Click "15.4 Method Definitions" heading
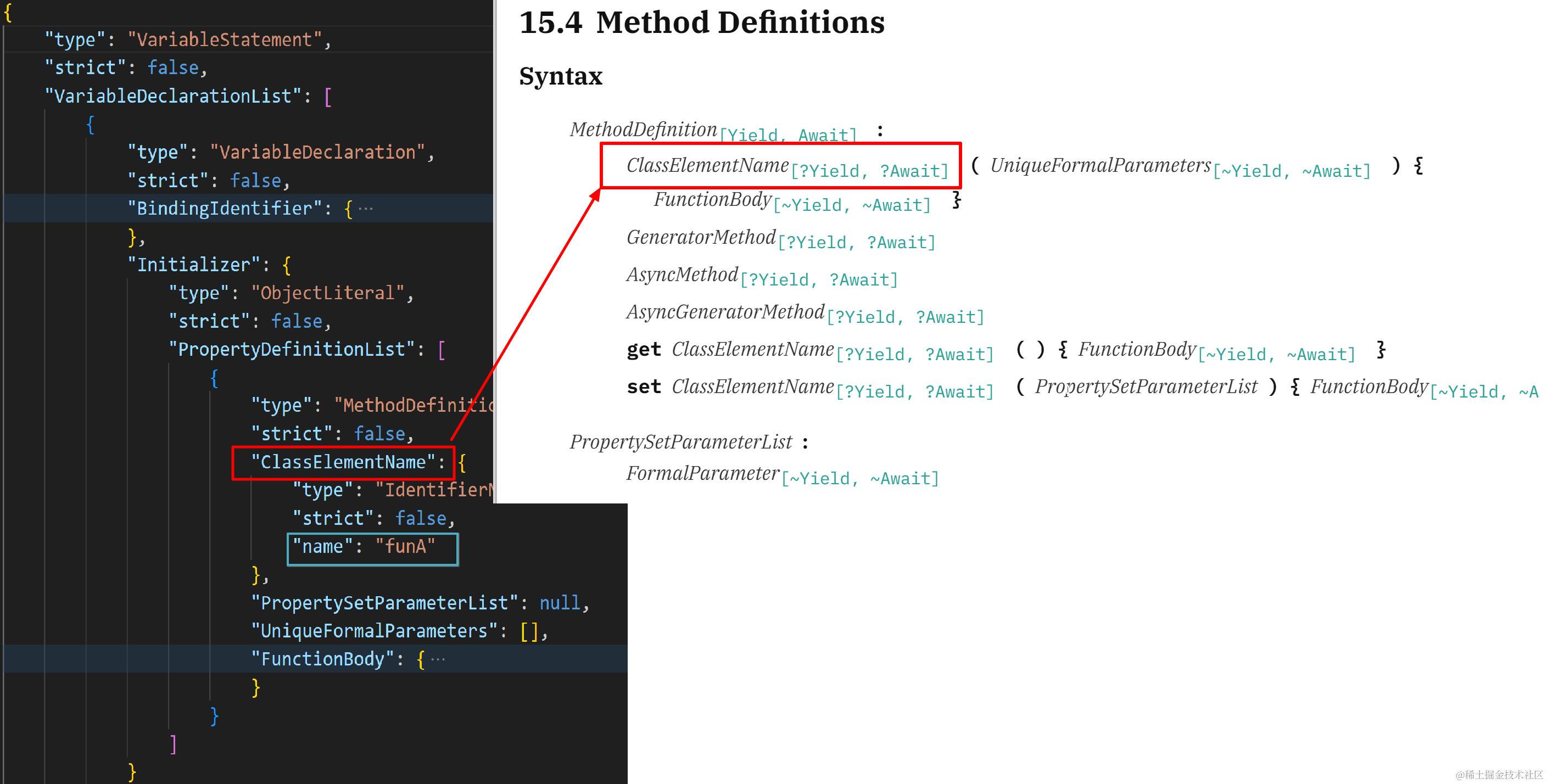 pyautogui.click(x=701, y=23)
